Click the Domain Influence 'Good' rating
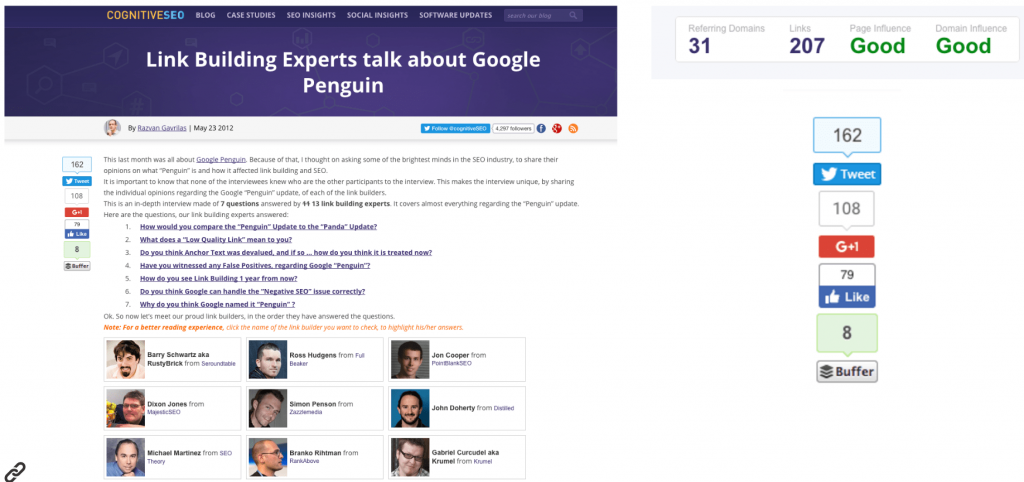Screen dimensions: 1024x482 point(963,46)
